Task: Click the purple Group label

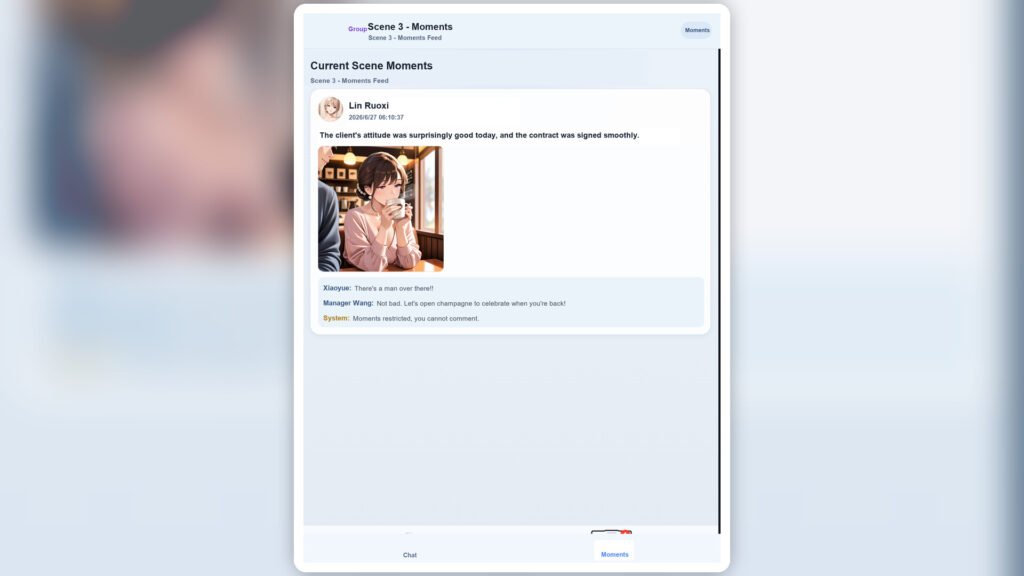Action: pyautogui.click(x=357, y=29)
